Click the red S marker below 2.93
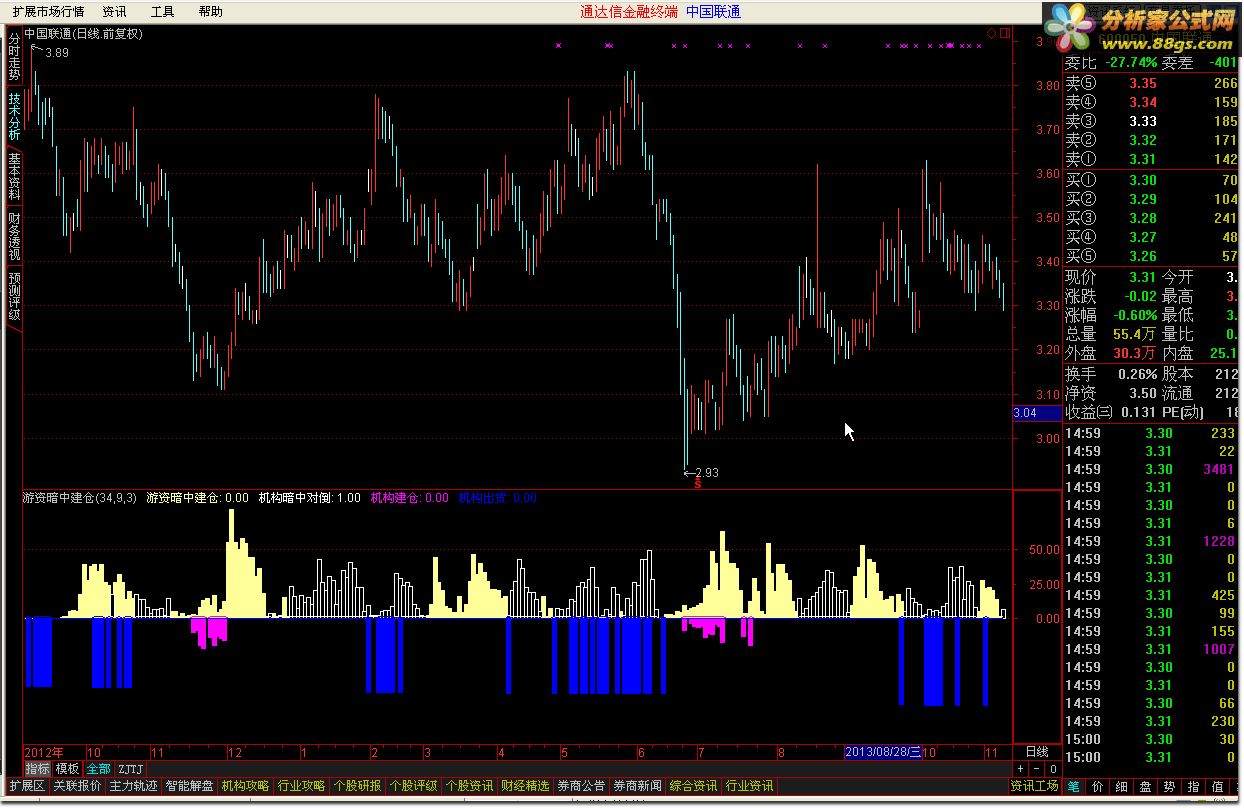This screenshot has height=808, width=1244. [x=697, y=484]
